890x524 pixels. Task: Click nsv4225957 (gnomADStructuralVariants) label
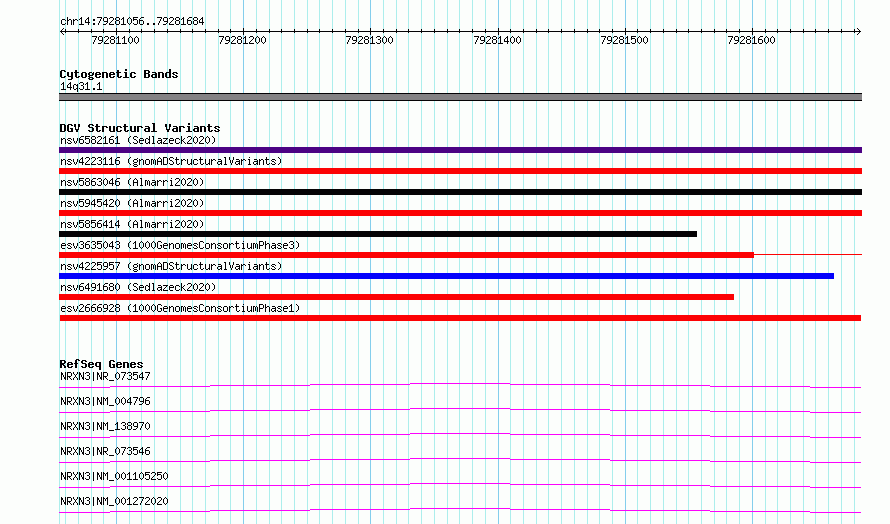click(171, 266)
